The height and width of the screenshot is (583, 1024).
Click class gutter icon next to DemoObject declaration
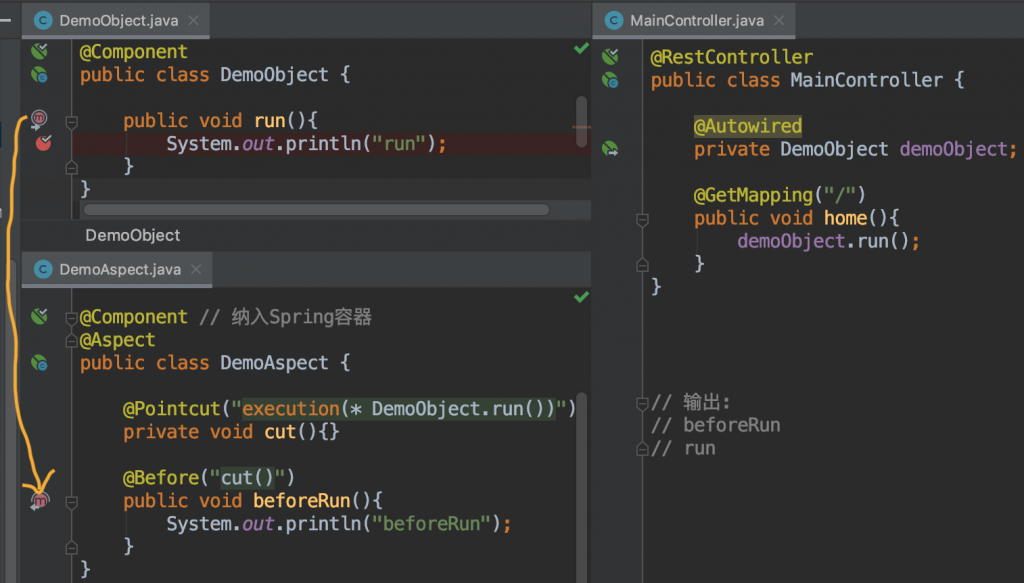(x=39, y=75)
